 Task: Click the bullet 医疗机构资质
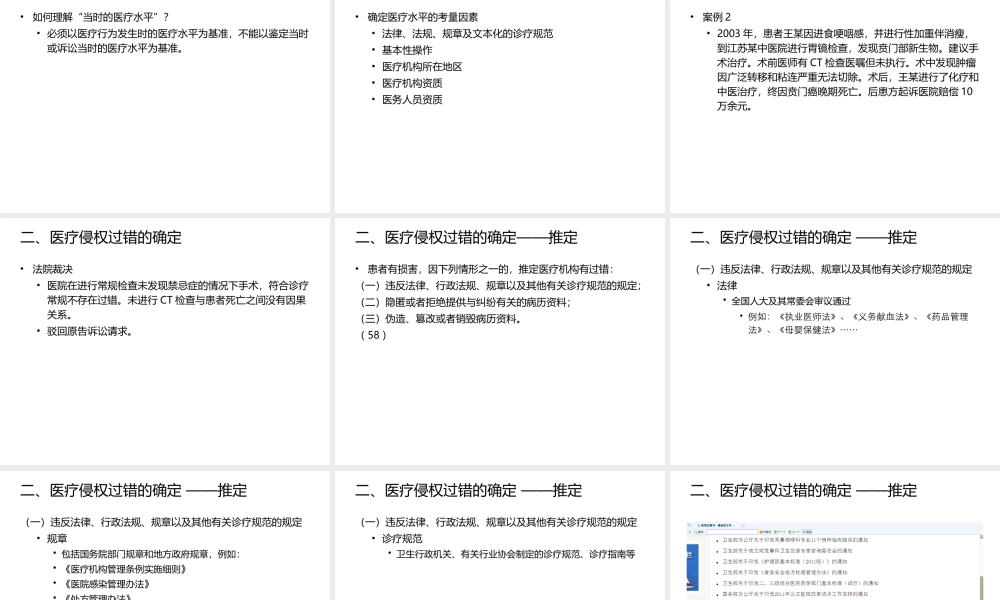[412, 83]
